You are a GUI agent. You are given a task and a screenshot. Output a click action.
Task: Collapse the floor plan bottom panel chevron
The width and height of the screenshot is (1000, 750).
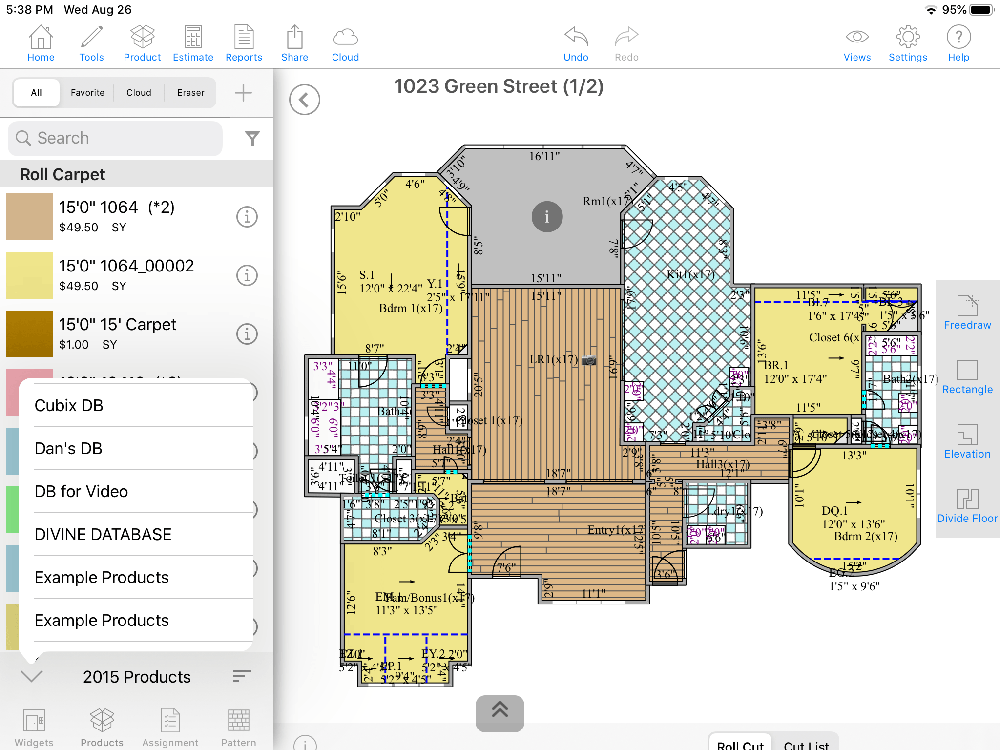[x=499, y=713]
